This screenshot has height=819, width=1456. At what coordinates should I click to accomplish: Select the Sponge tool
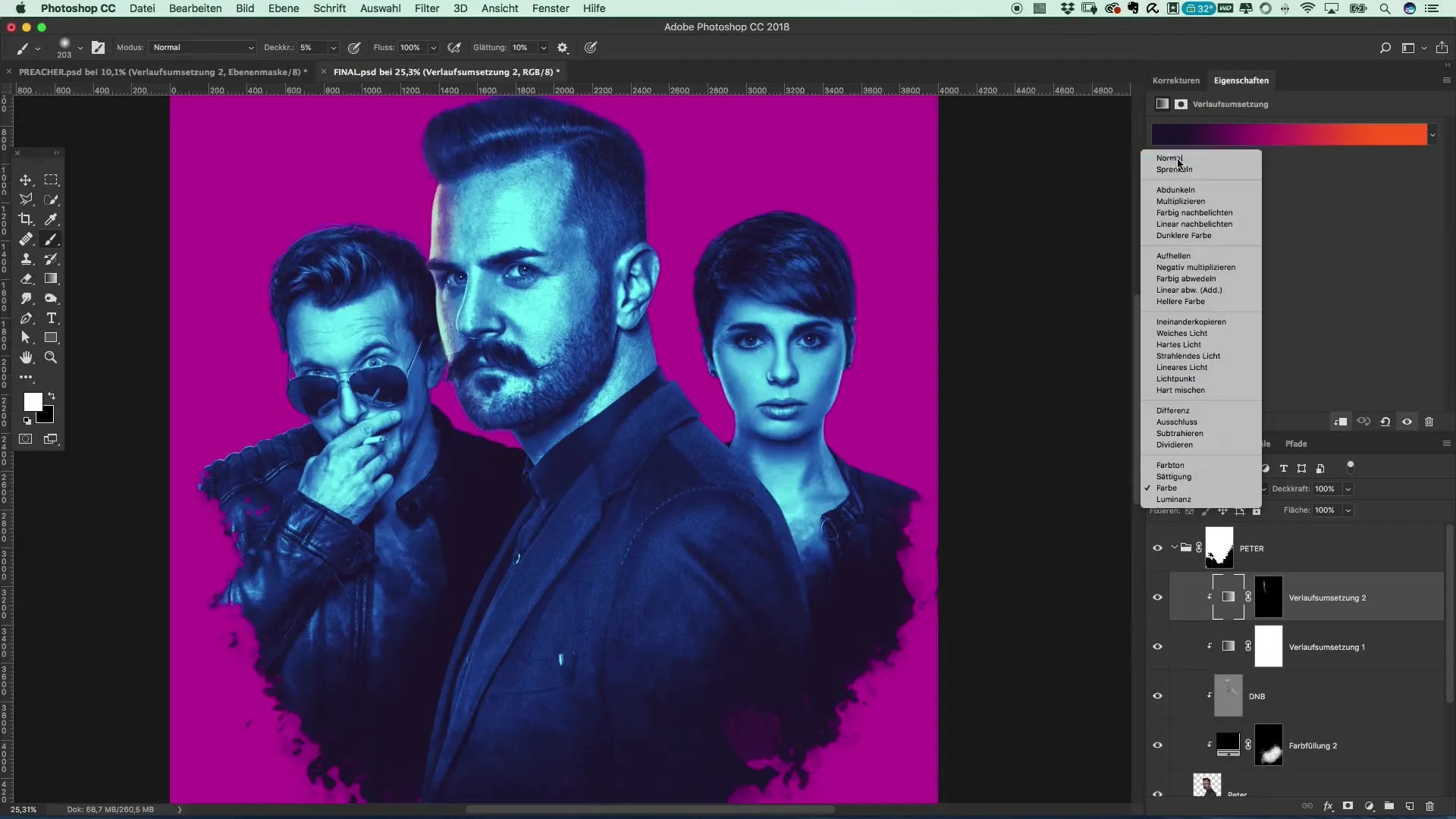click(x=51, y=298)
